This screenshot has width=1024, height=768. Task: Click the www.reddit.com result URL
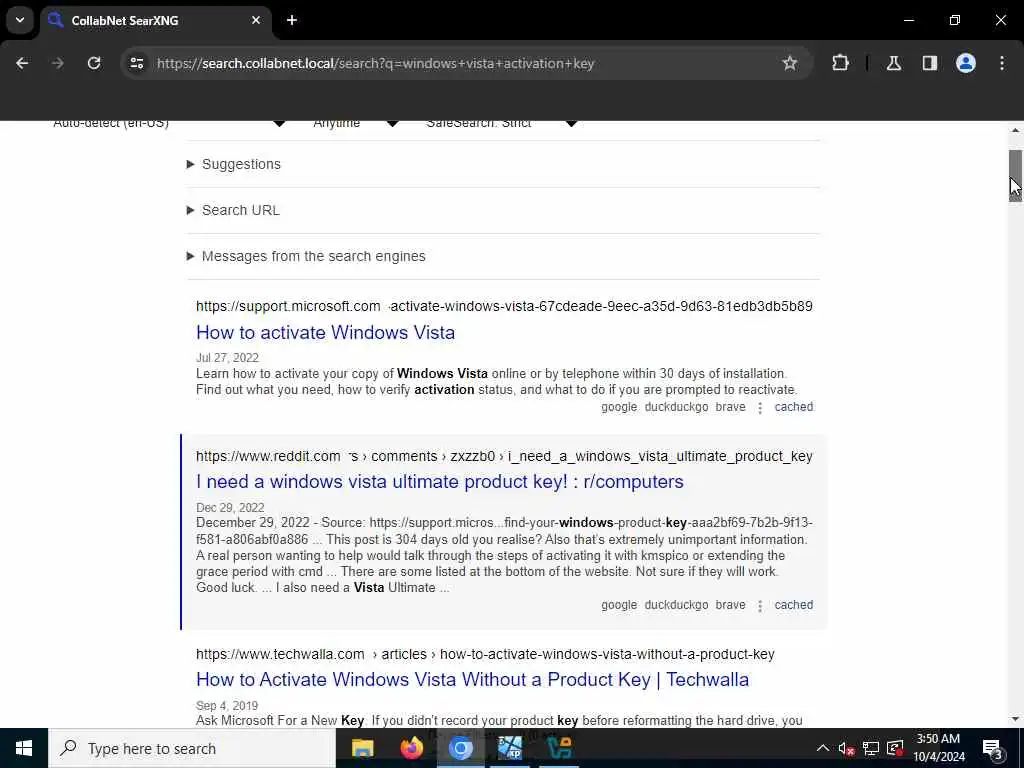[504, 456]
